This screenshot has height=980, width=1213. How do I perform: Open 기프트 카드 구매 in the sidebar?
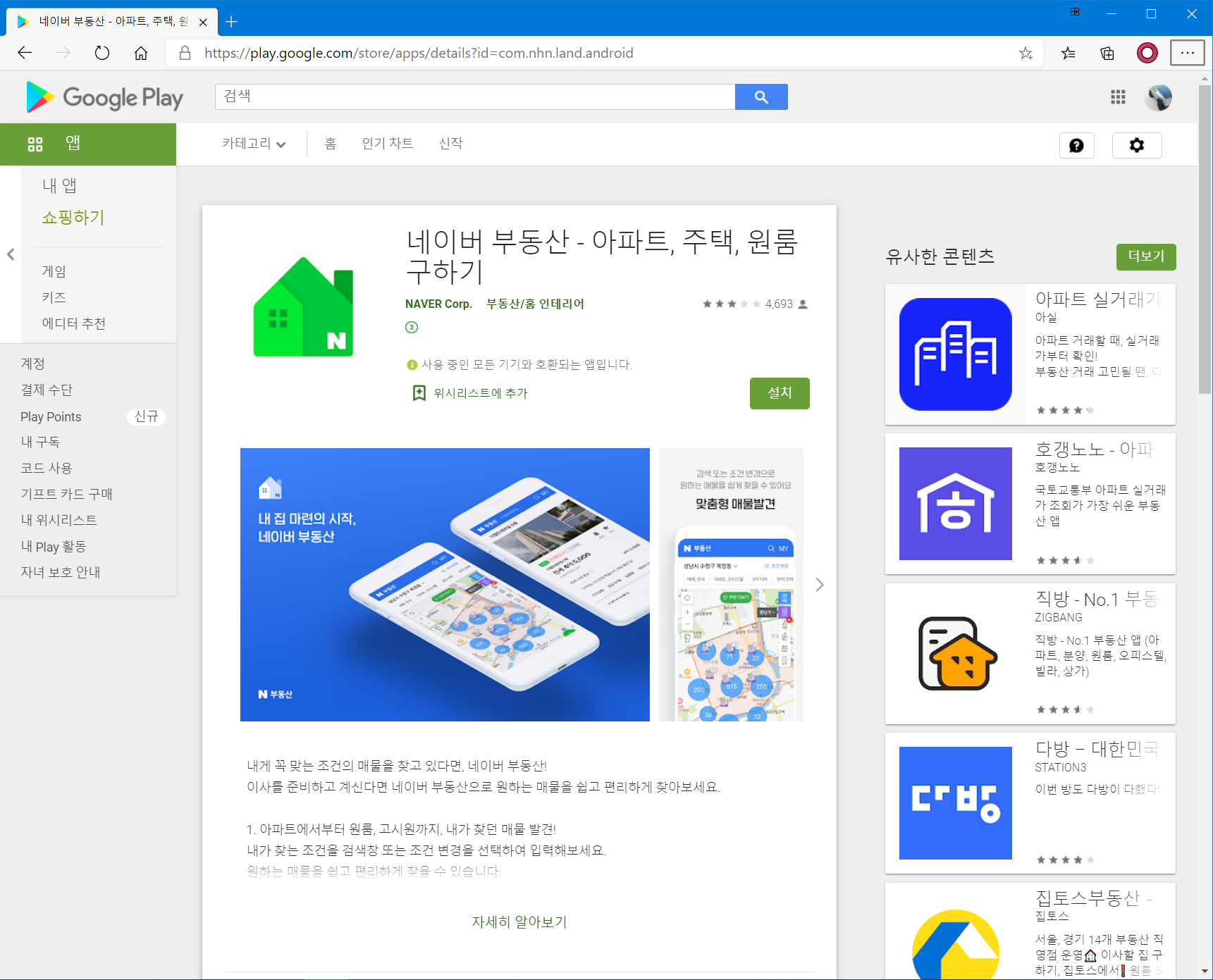pyautogui.click(x=66, y=494)
